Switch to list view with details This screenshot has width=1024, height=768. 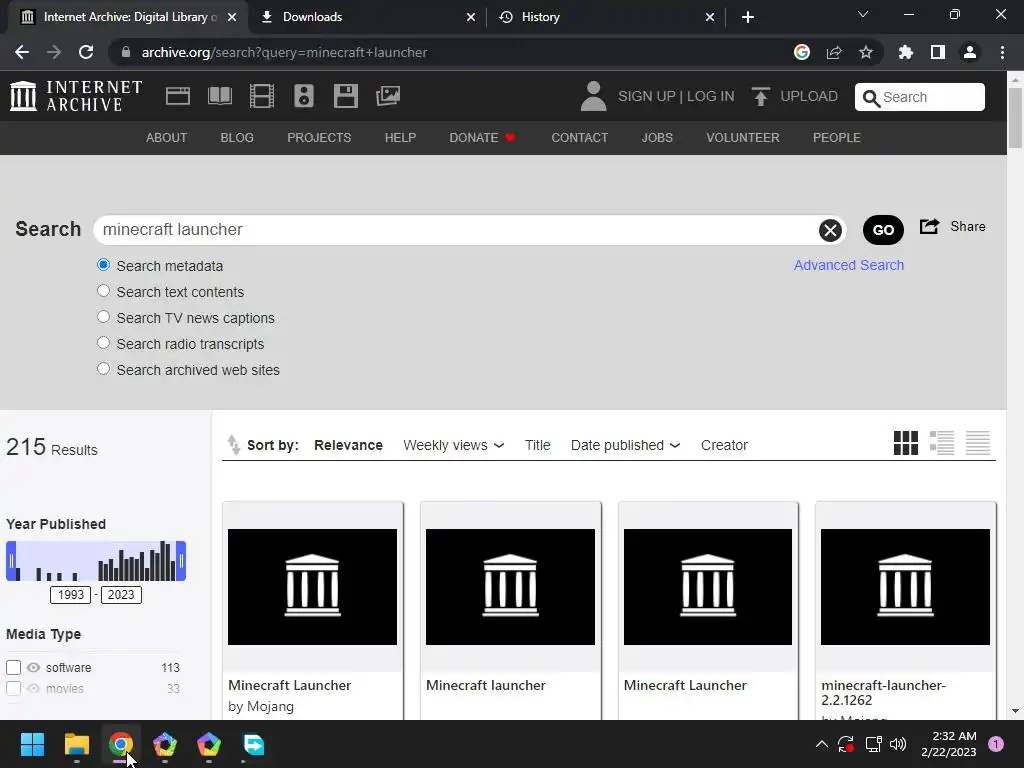[x=942, y=443]
